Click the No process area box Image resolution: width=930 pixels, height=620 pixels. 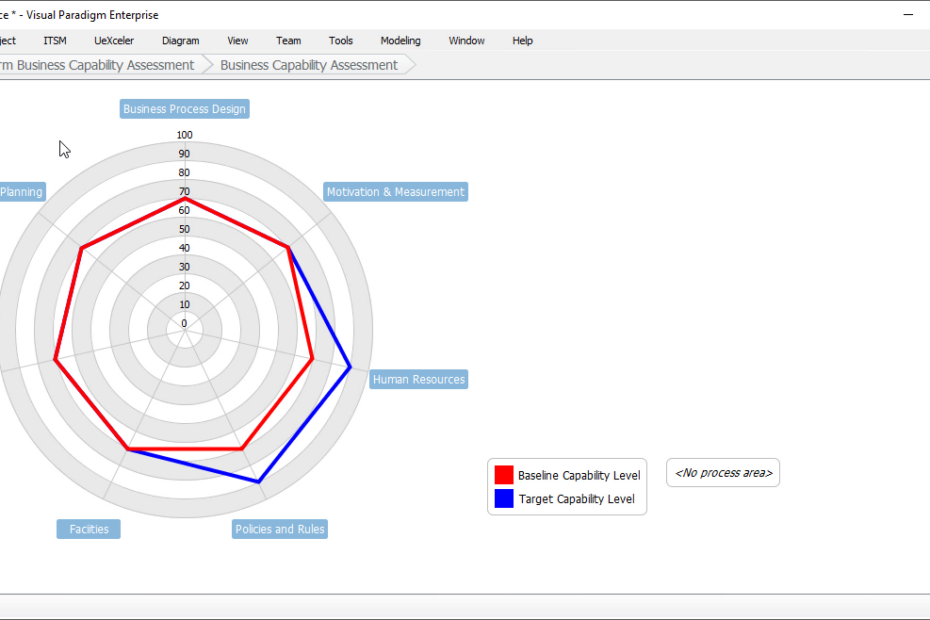[x=723, y=473]
